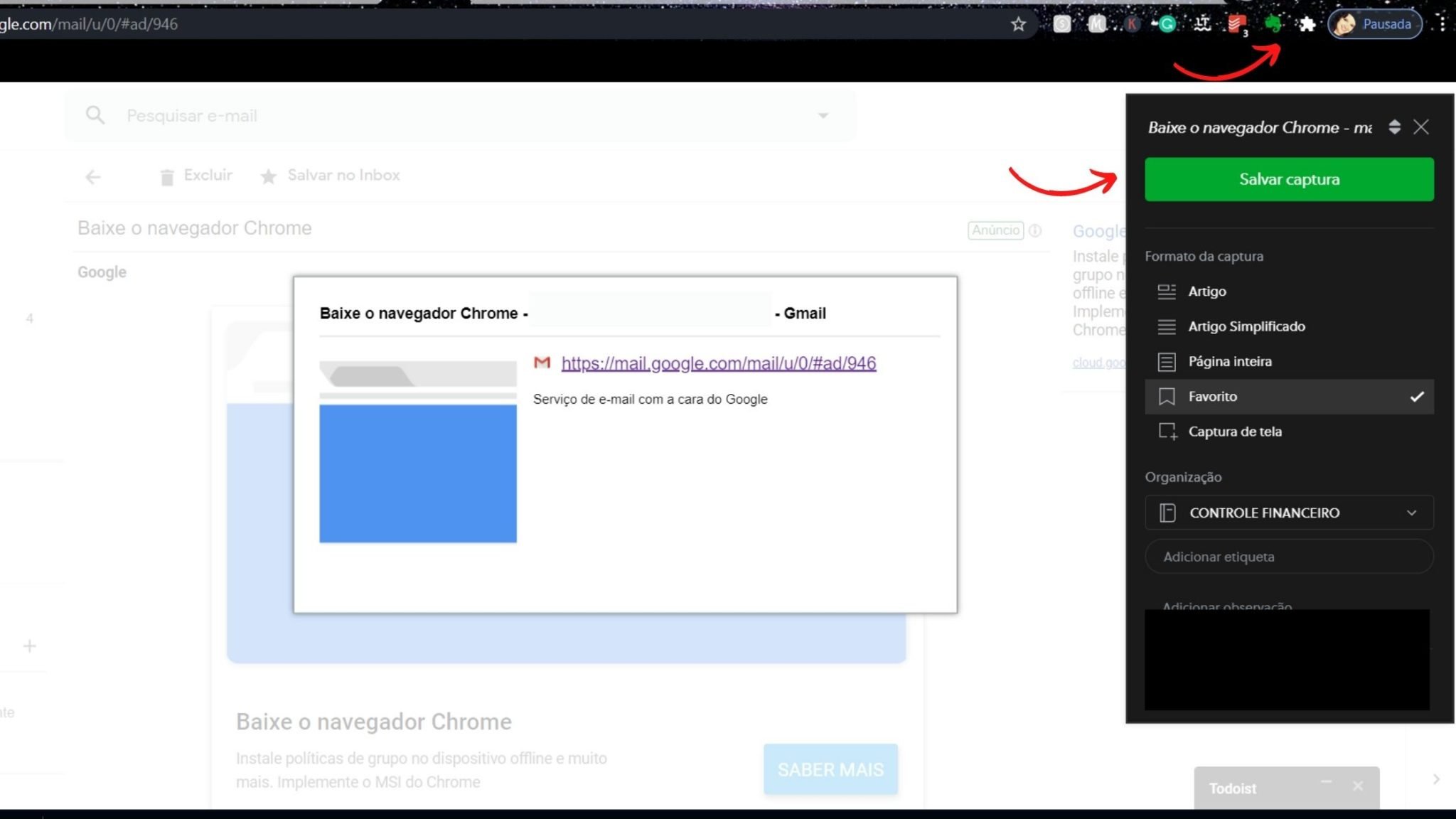This screenshot has width=1456, height=819.
Task: Open the cloud.google link in the right panel
Action: (1099, 363)
